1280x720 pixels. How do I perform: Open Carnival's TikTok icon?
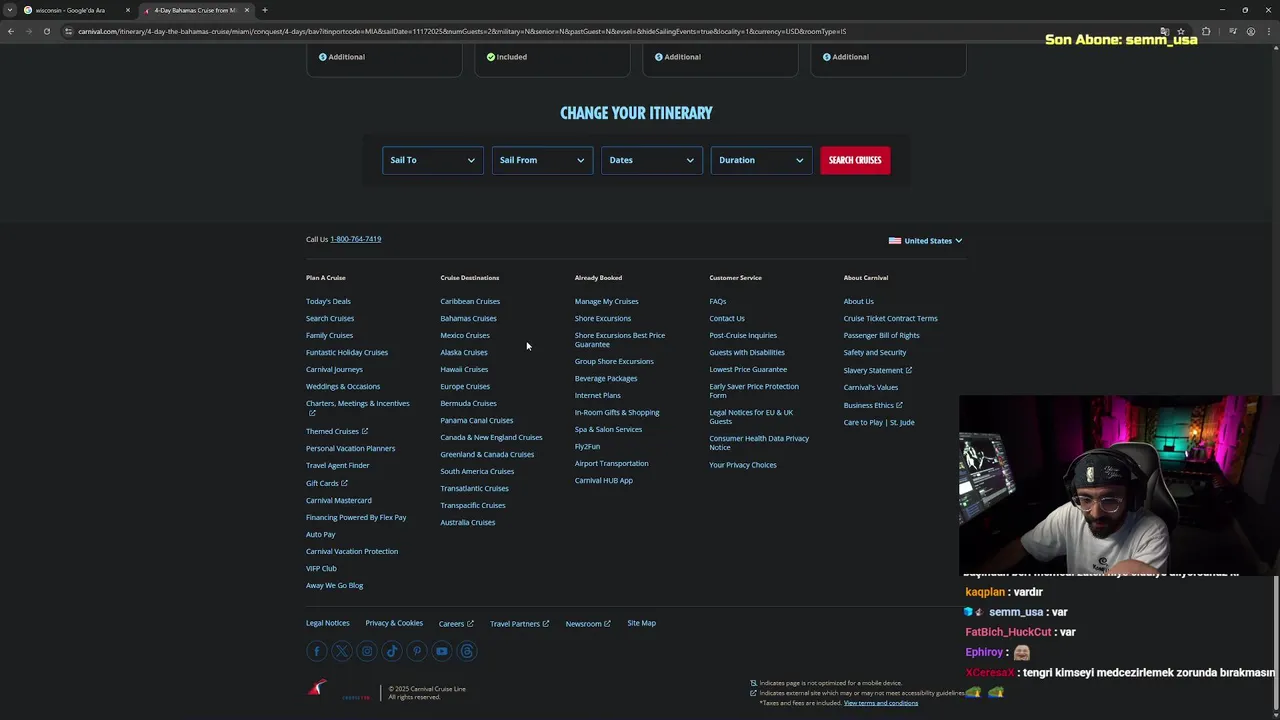[x=392, y=651]
